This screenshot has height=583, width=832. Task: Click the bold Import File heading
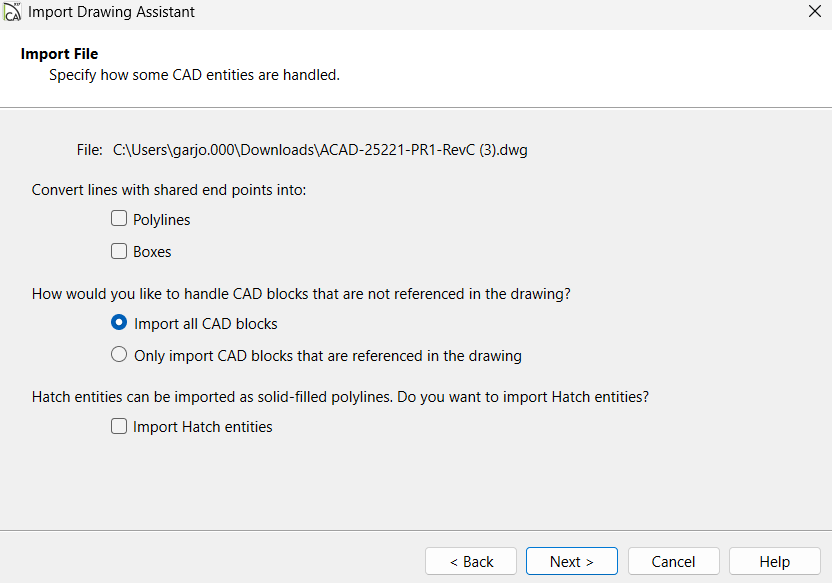59,54
